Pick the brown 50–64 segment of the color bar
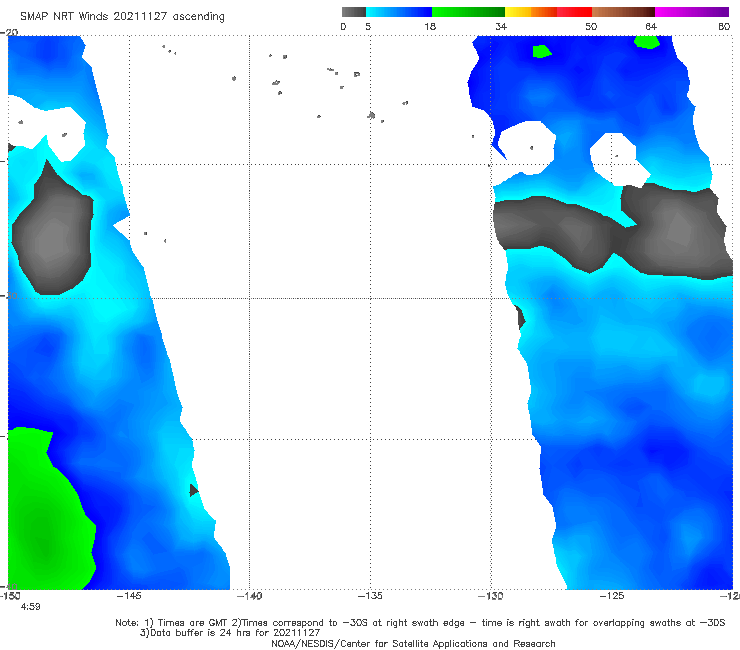Image resolution: width=740 pixels, height=650 pixels. pyautogui.click(x=623, y=12)
